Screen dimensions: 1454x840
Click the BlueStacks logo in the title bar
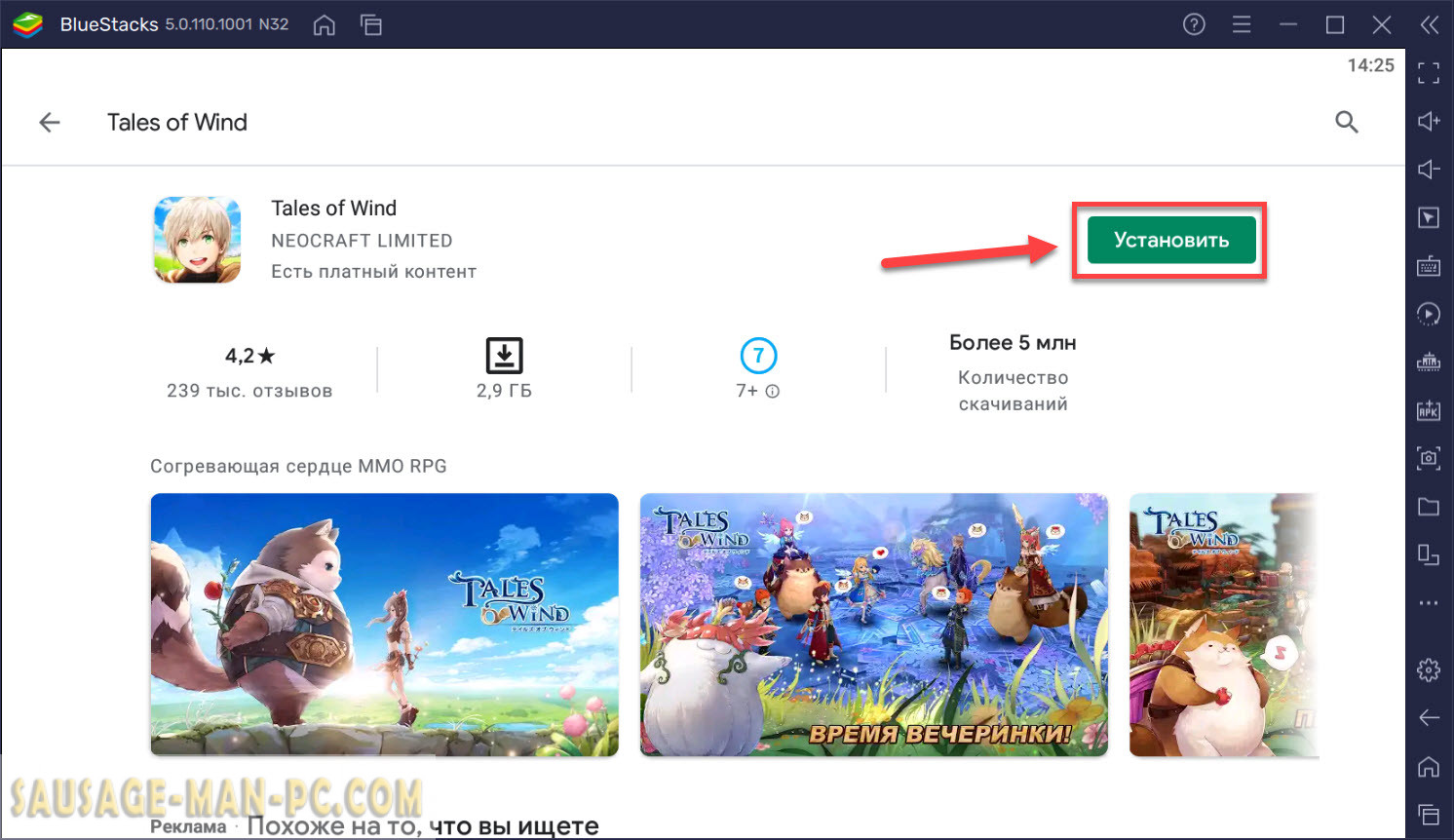pyautogui.click(x=27, y=24)
